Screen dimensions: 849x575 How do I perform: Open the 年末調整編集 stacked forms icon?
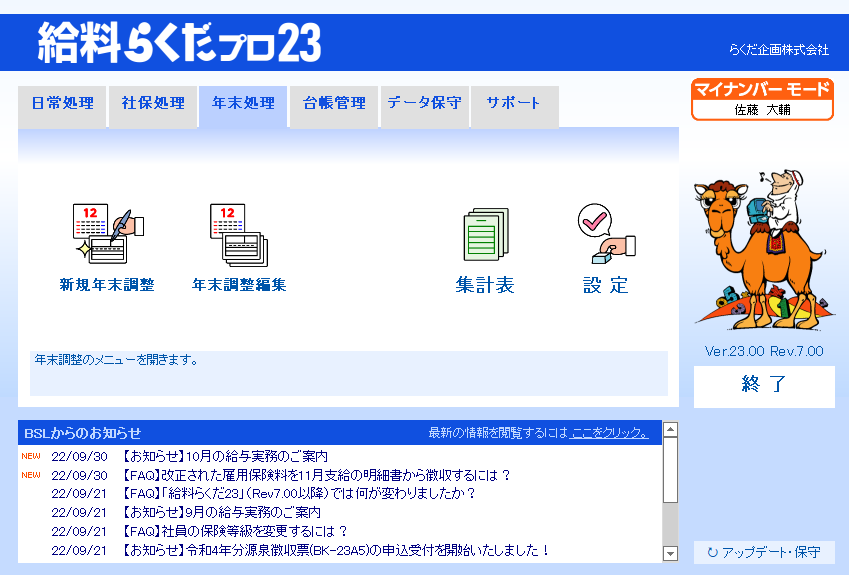tap(239, 235)
